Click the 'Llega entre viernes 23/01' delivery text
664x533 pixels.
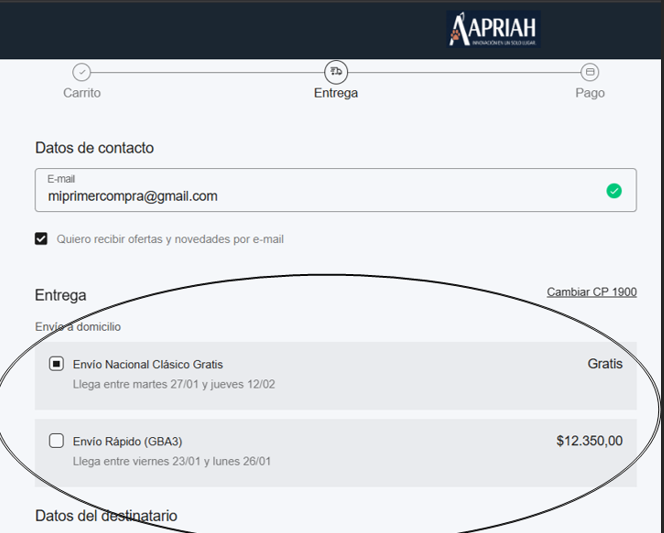pyautogui.click(x=171, y=462)
